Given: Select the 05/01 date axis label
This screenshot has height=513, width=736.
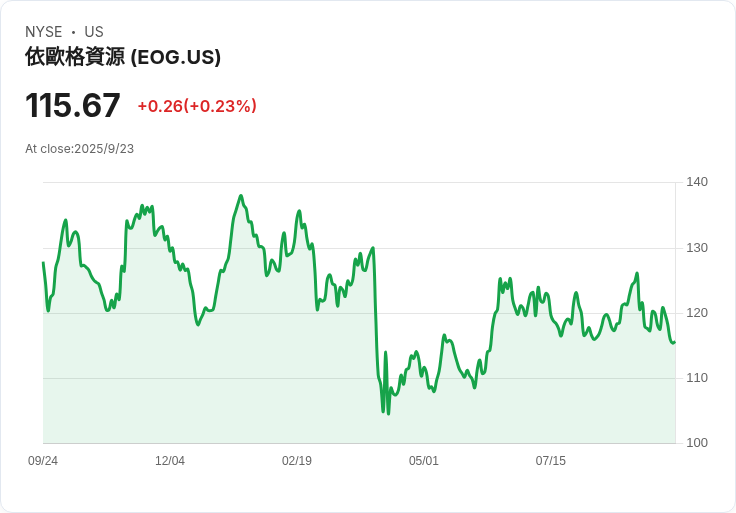Looking at the screenshot, I should pos(423,460).
